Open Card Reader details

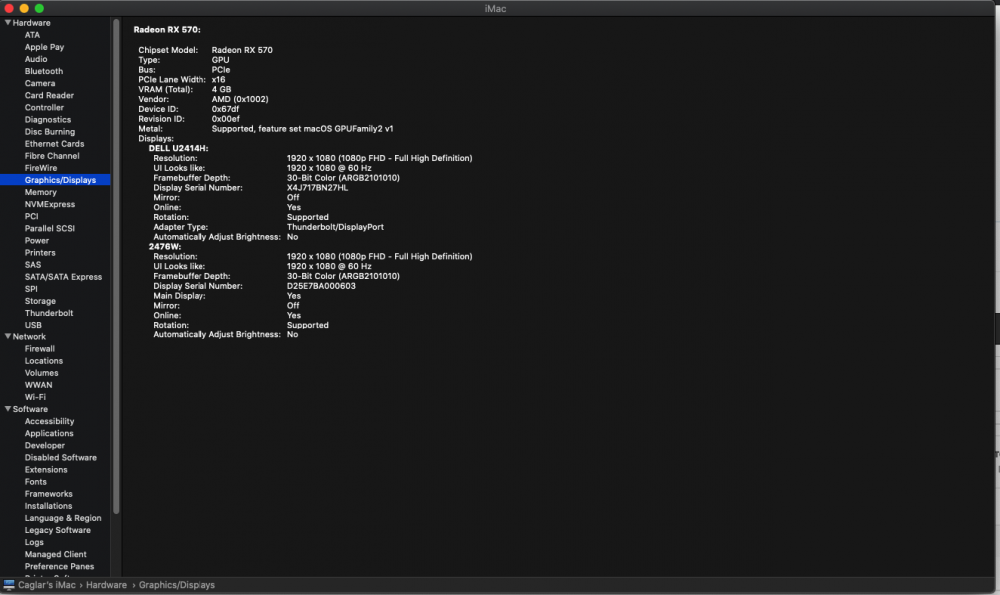click(49, 96)
